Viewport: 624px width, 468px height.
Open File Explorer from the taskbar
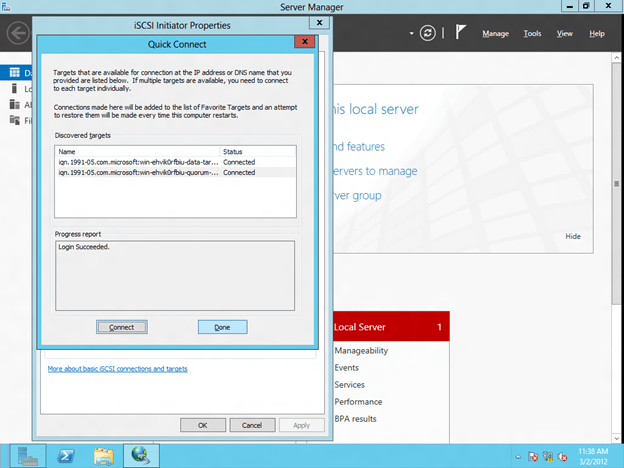coord(104,456)
